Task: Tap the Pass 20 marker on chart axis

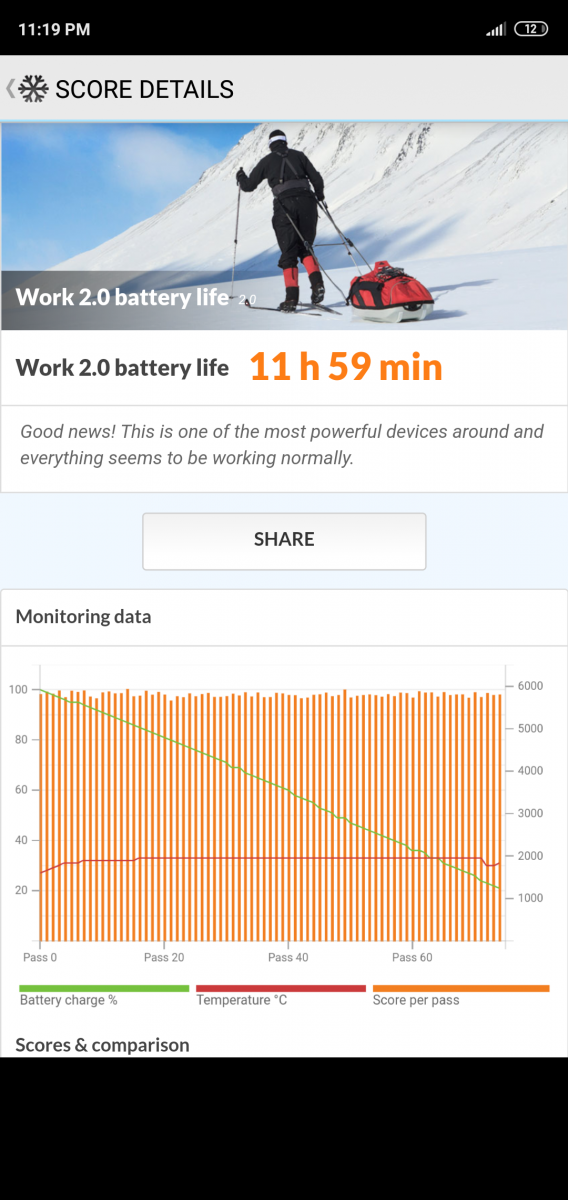Action: tap(163, 957)
